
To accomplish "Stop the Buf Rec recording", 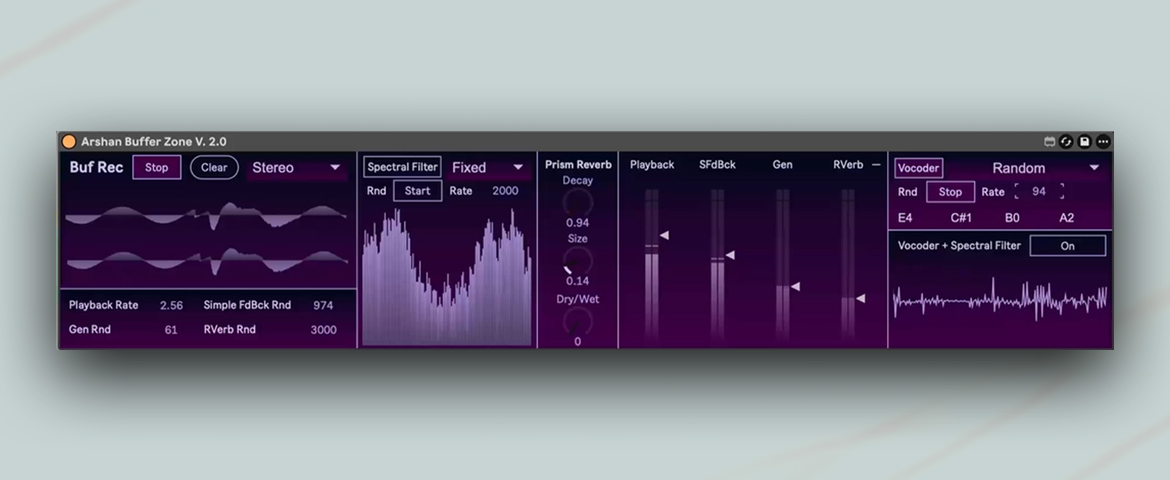I will [157, 167].
